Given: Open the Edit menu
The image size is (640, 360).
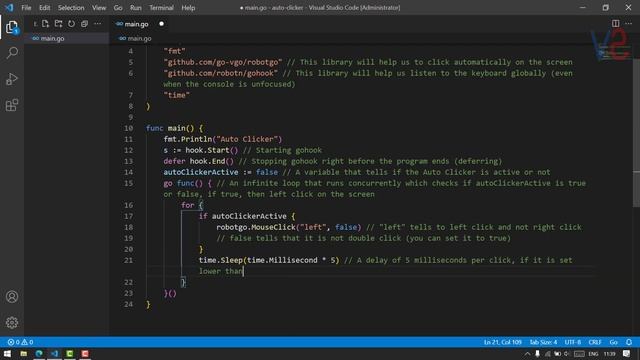Looking at the screenshot, I should (x=44, y=8).
